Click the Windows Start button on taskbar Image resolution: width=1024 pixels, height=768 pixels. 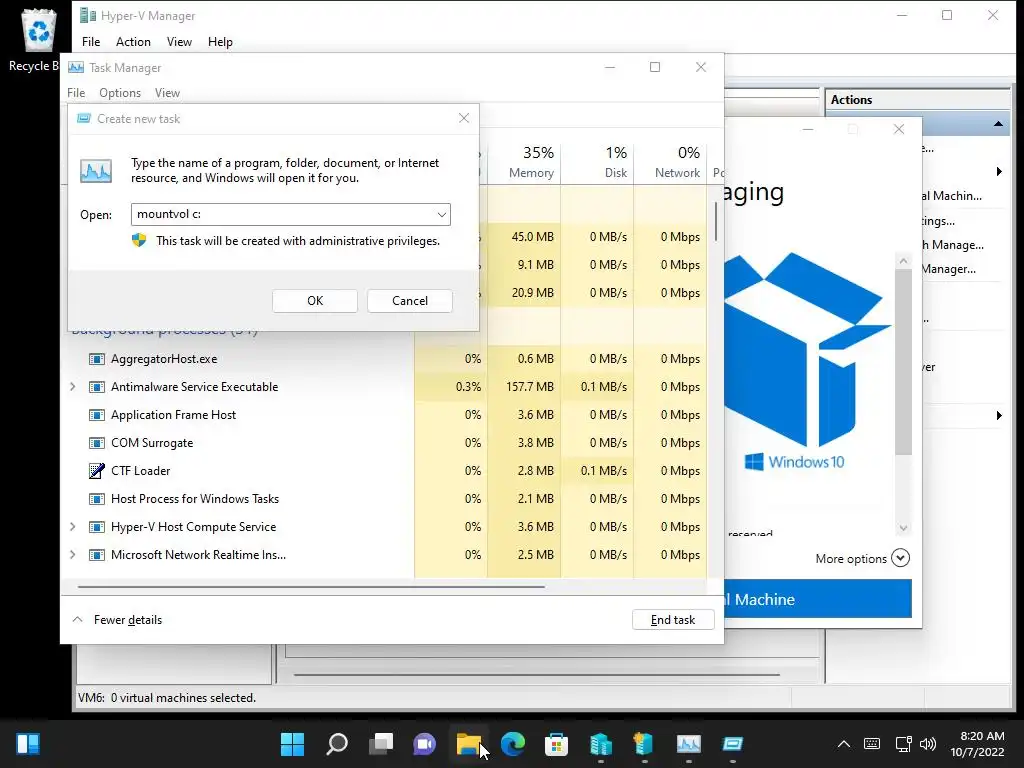[292, 743]
